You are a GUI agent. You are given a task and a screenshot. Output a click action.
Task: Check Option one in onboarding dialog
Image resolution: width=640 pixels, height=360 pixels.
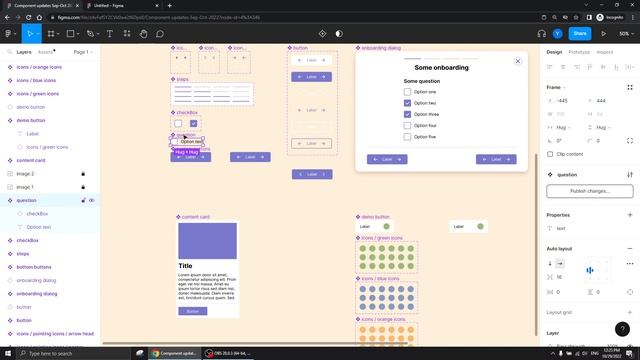(407, 92)
